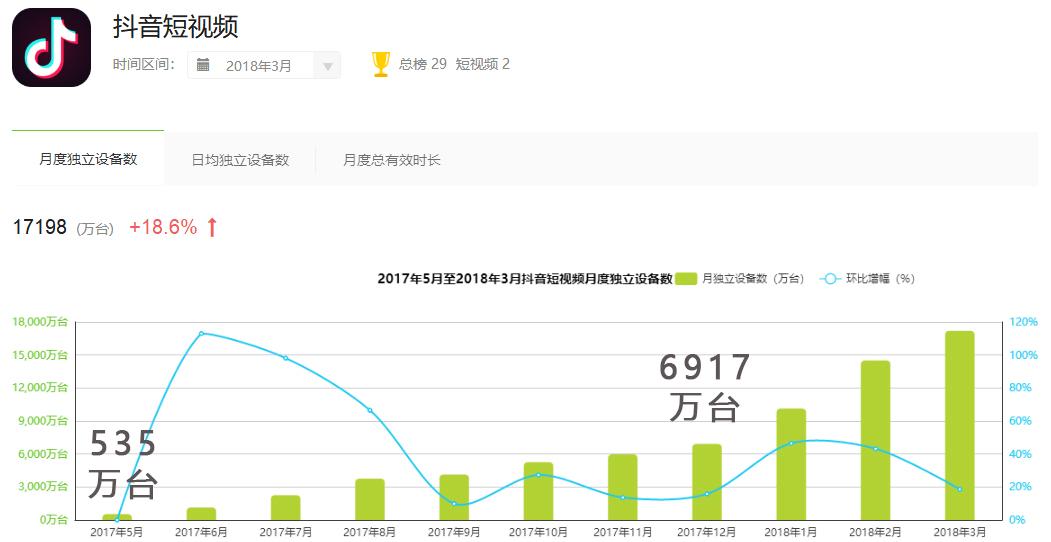The width and height of the screenshot is (1051, 542).
Task: Click the chart title 2017年5月至2018年3月
Action: (525, 279)
